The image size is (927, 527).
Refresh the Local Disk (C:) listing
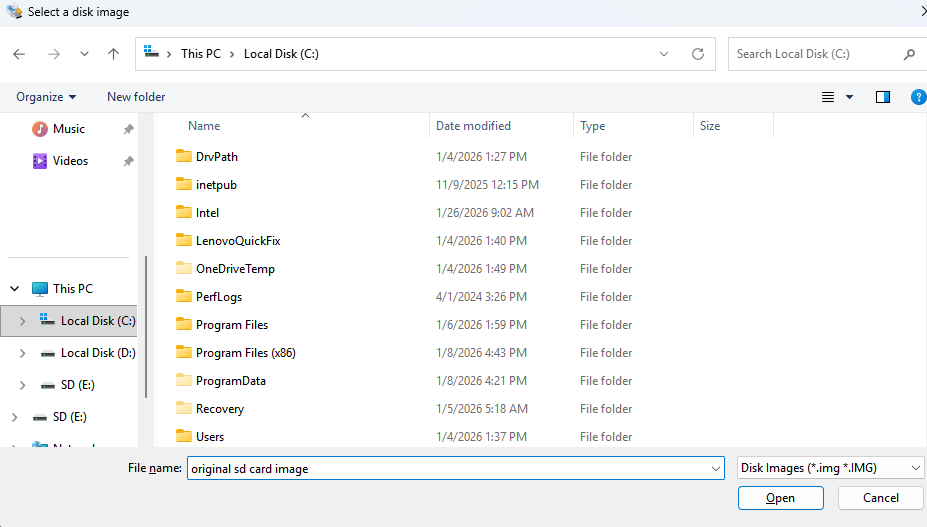click(x=698, y=54)
